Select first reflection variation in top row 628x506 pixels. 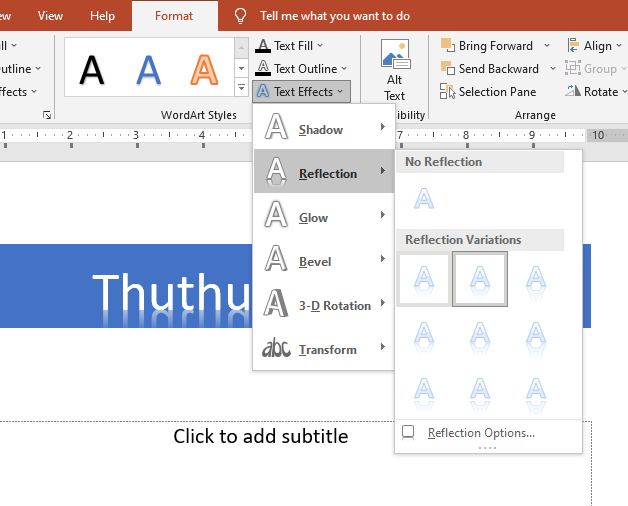[x=424, y=279]
